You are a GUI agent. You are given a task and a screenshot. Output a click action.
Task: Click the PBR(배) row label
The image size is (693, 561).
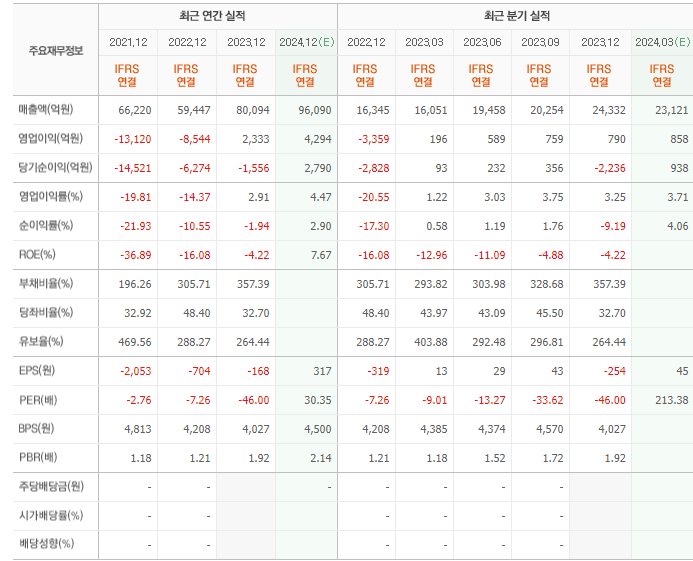point(38,457)
